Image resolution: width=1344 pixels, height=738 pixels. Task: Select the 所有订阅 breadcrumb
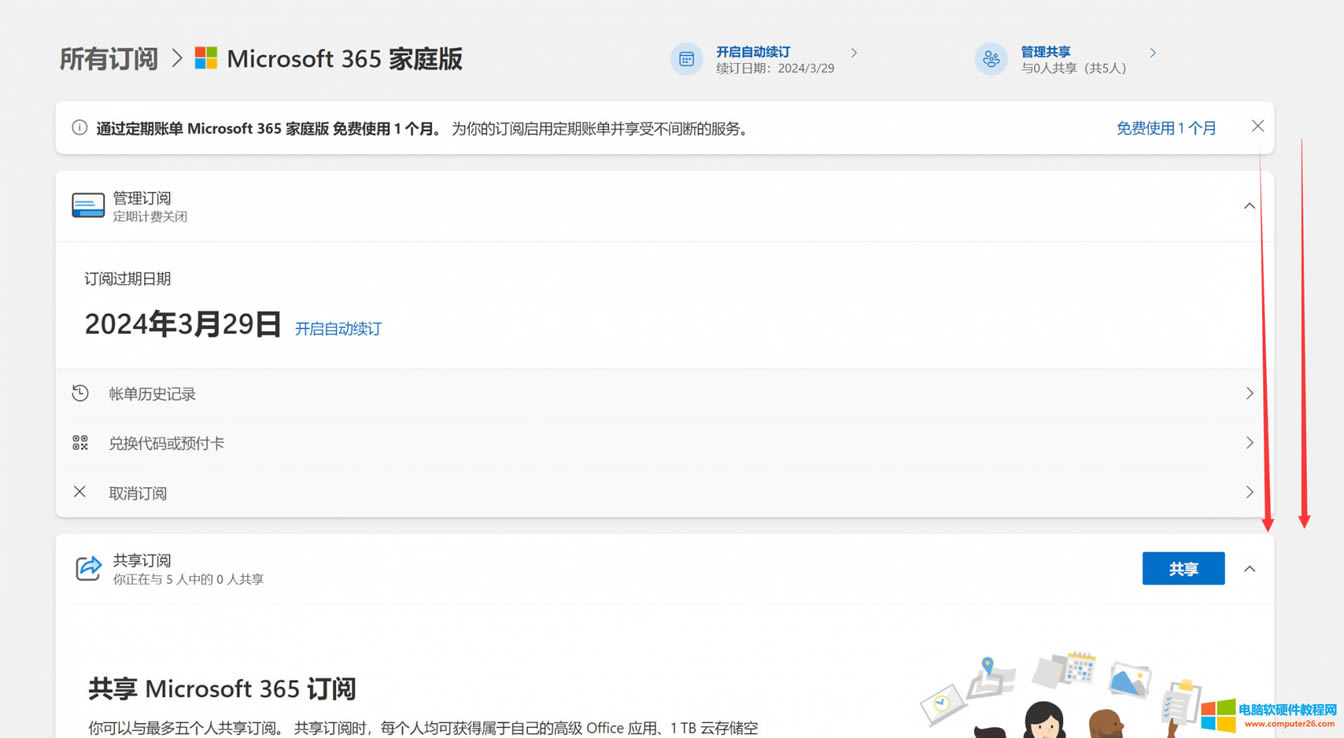[108, 58]
